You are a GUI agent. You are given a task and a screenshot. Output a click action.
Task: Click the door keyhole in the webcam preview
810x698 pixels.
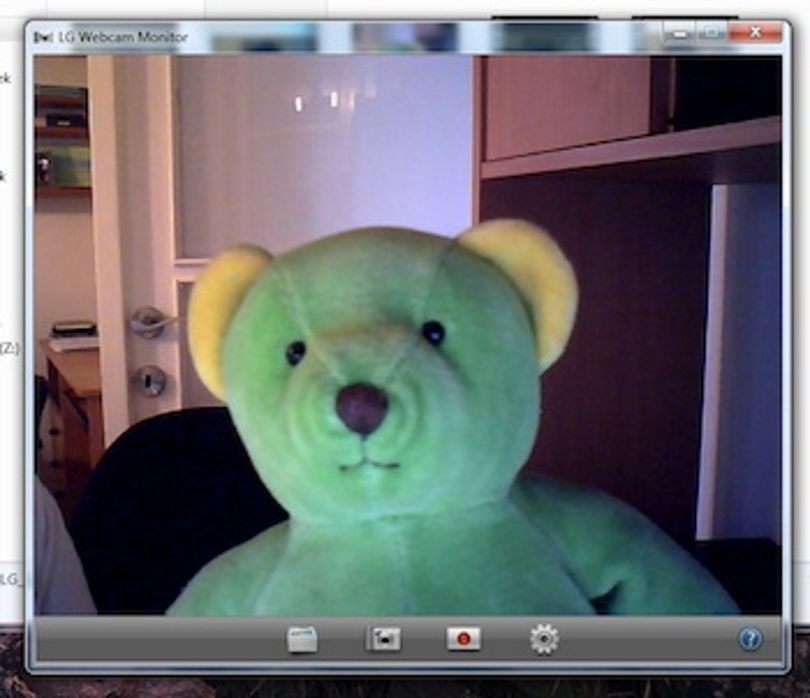150,381
